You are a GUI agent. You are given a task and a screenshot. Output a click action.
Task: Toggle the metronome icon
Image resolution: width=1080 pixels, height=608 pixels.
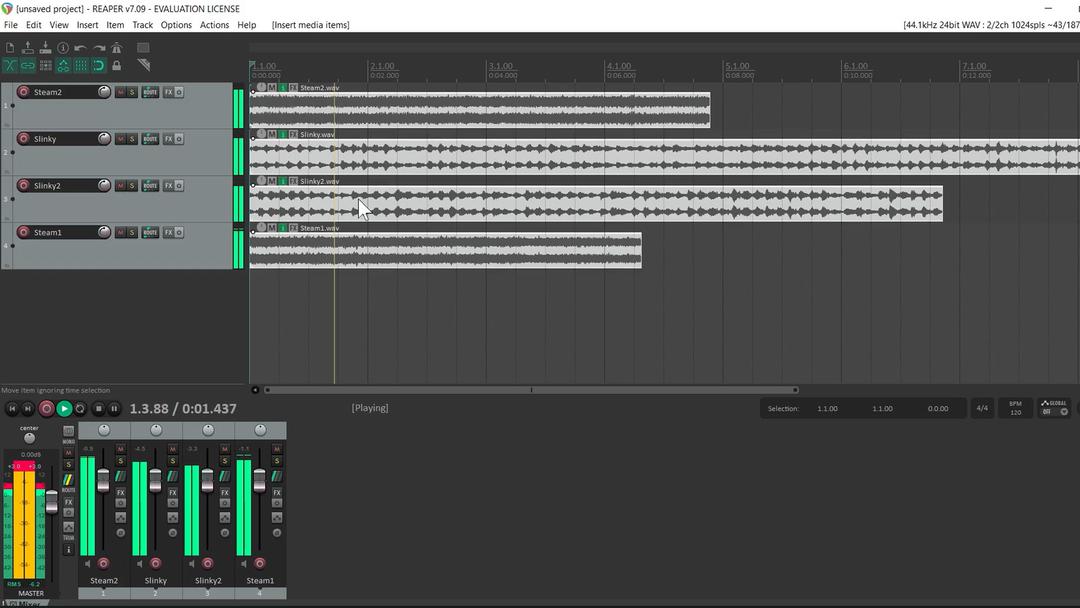coord(115,46)
